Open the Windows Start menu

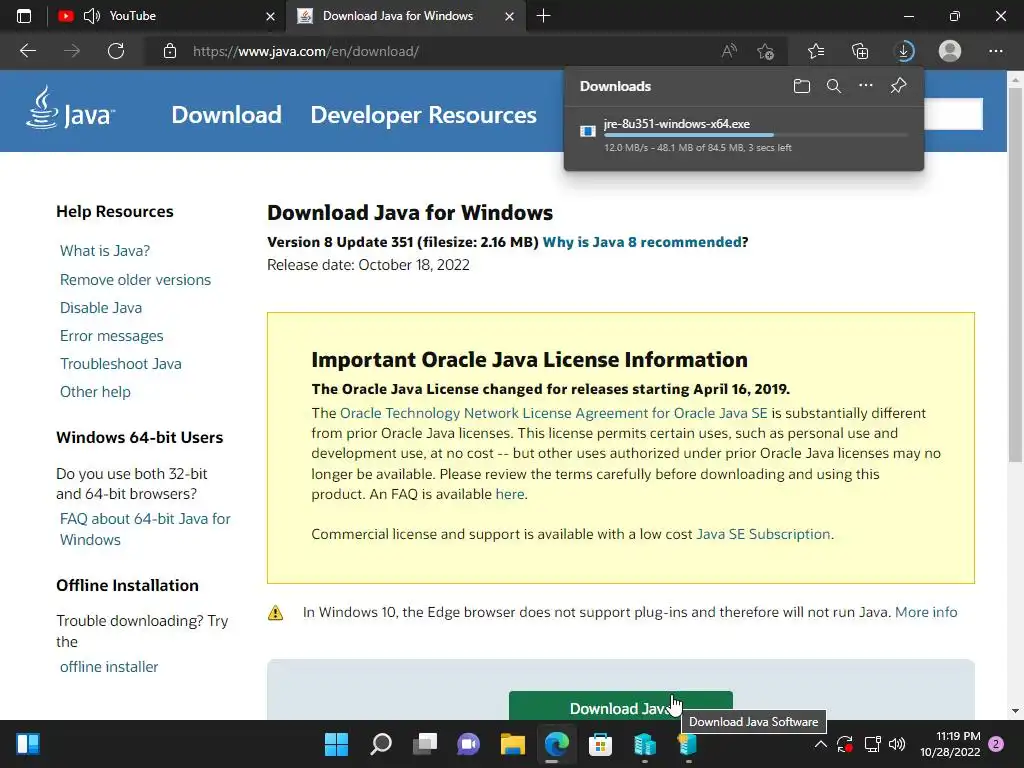click(x=336, y=744)
